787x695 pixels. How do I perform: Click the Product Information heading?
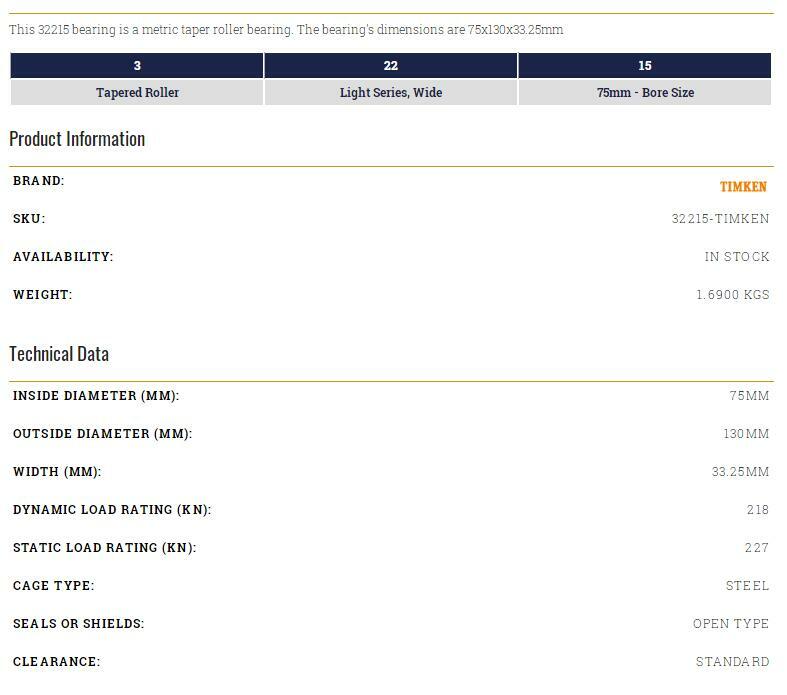point(77,139)
